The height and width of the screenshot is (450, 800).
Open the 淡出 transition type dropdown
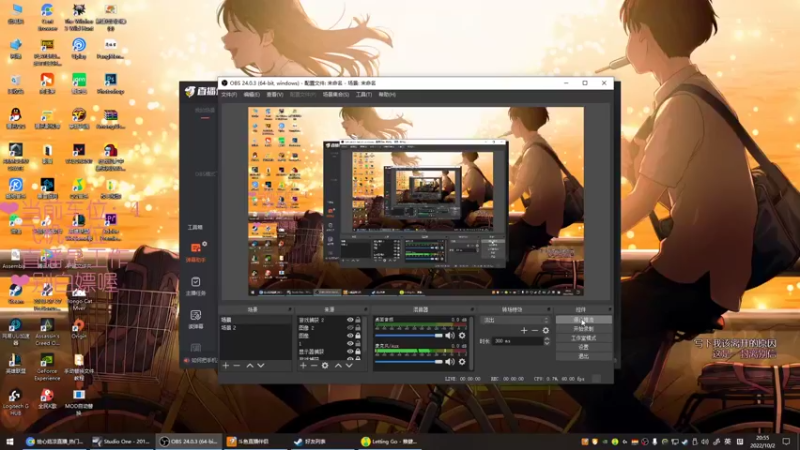coord(514,320)
